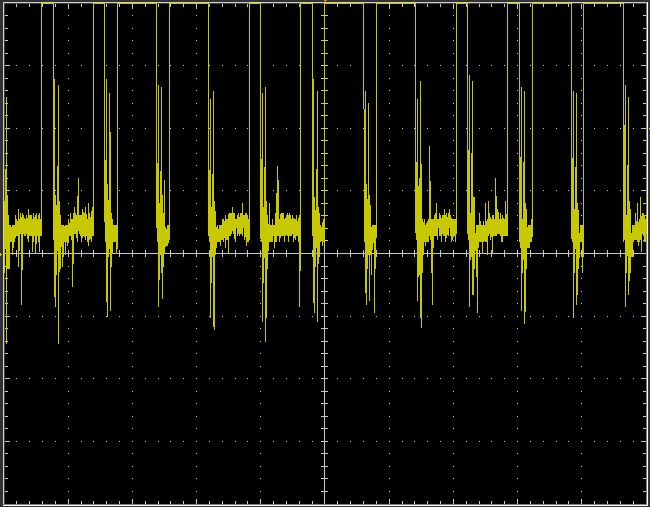
Task: Click the third narrow baseline burst from the left
Action: coord(111,234)
